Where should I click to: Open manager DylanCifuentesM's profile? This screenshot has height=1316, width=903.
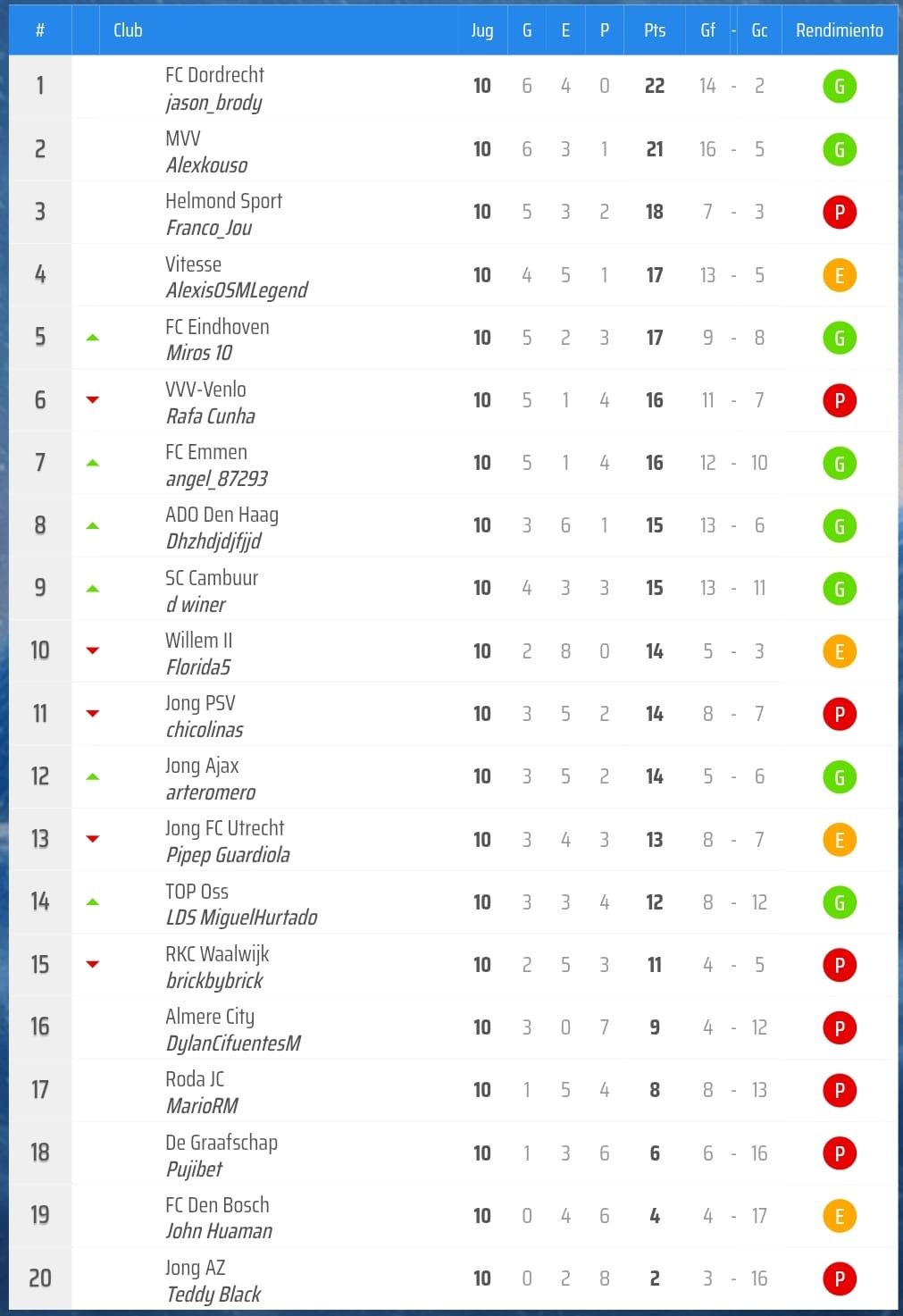[x=233, y=1043]
